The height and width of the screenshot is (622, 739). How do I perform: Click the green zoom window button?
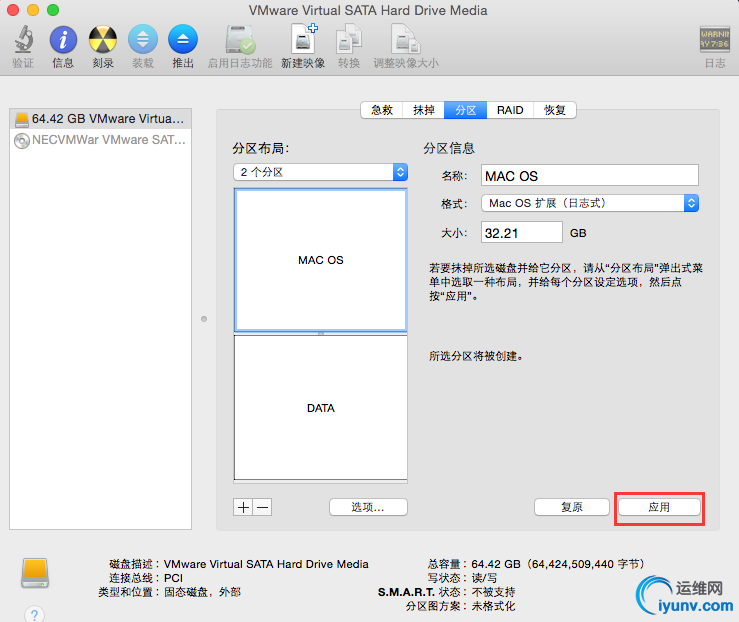pyautogui.click(x=53, y=10)
